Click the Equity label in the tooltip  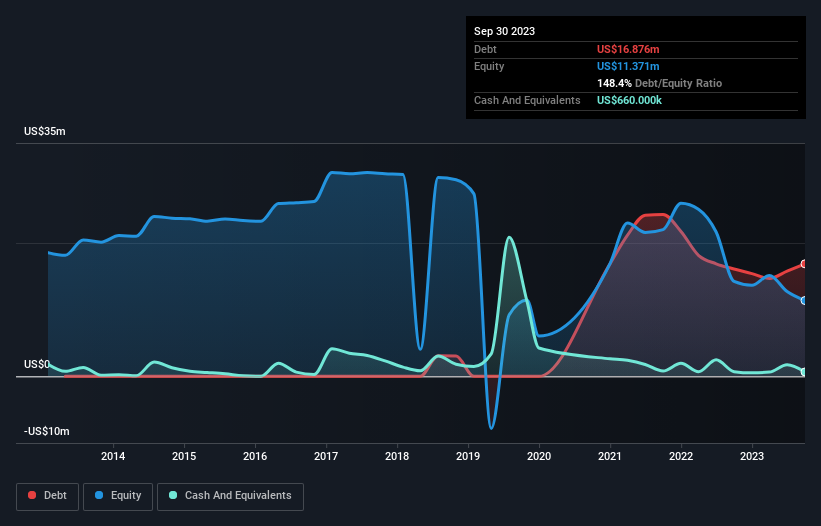point(489,66)
